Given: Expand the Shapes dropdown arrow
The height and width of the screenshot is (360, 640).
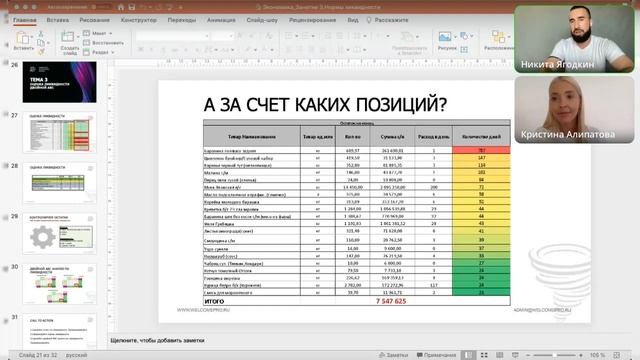Looking at the screenshot, I should (x=471, y=36).
